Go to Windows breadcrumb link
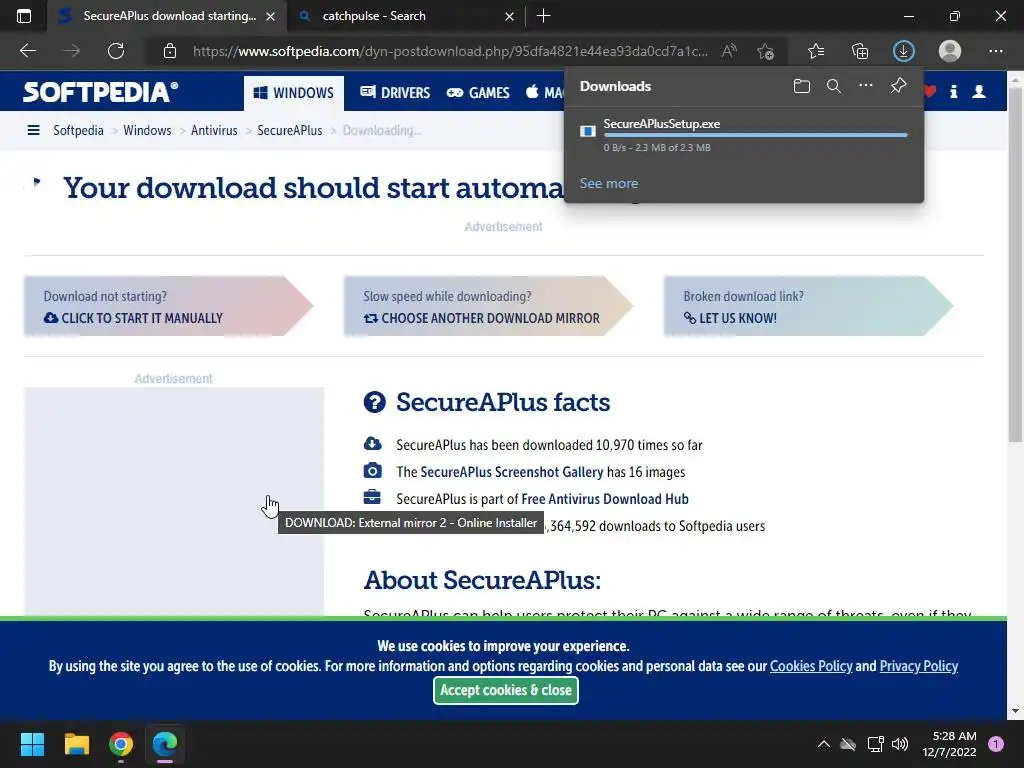The image size is (1024, 768). coord(147,130)
